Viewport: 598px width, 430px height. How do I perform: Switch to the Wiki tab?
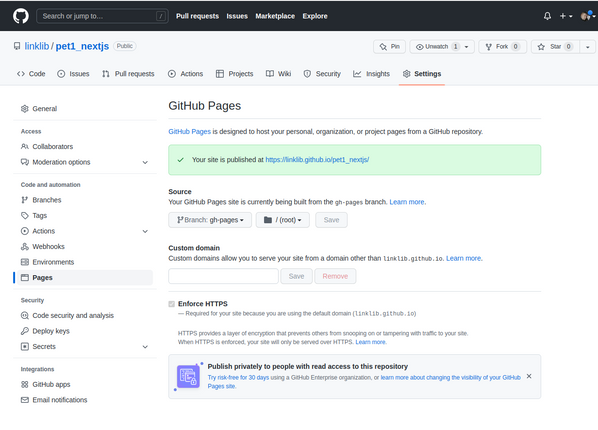278,74
